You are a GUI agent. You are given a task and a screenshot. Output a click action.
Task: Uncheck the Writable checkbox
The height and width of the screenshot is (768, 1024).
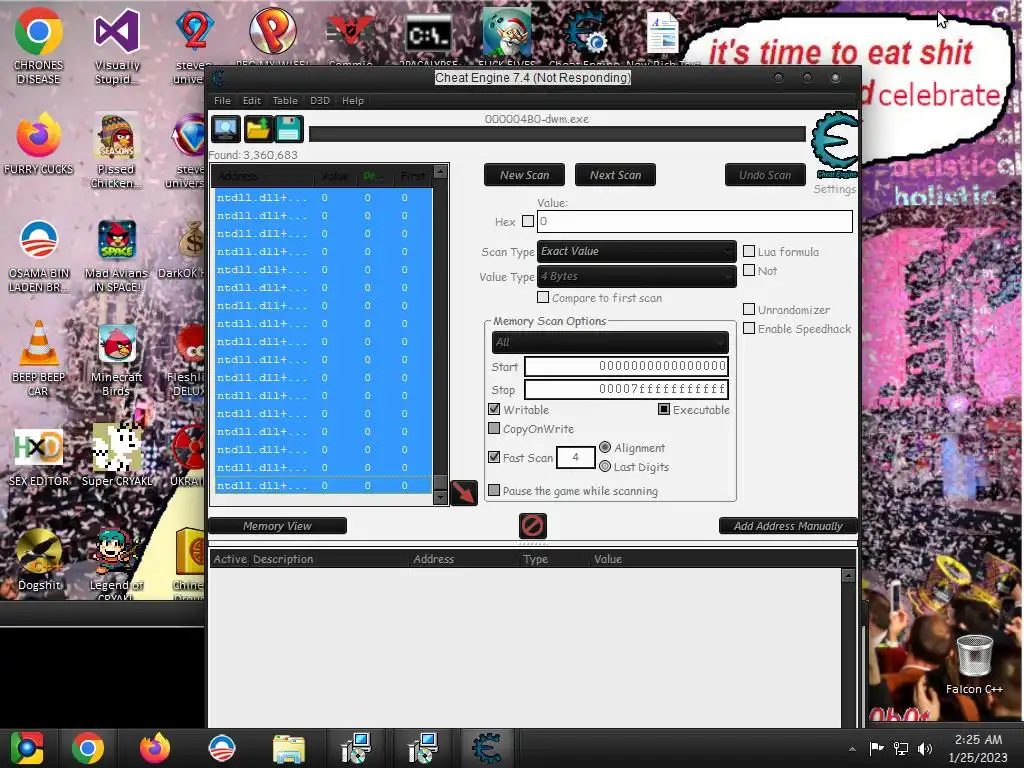click(494, 409)
